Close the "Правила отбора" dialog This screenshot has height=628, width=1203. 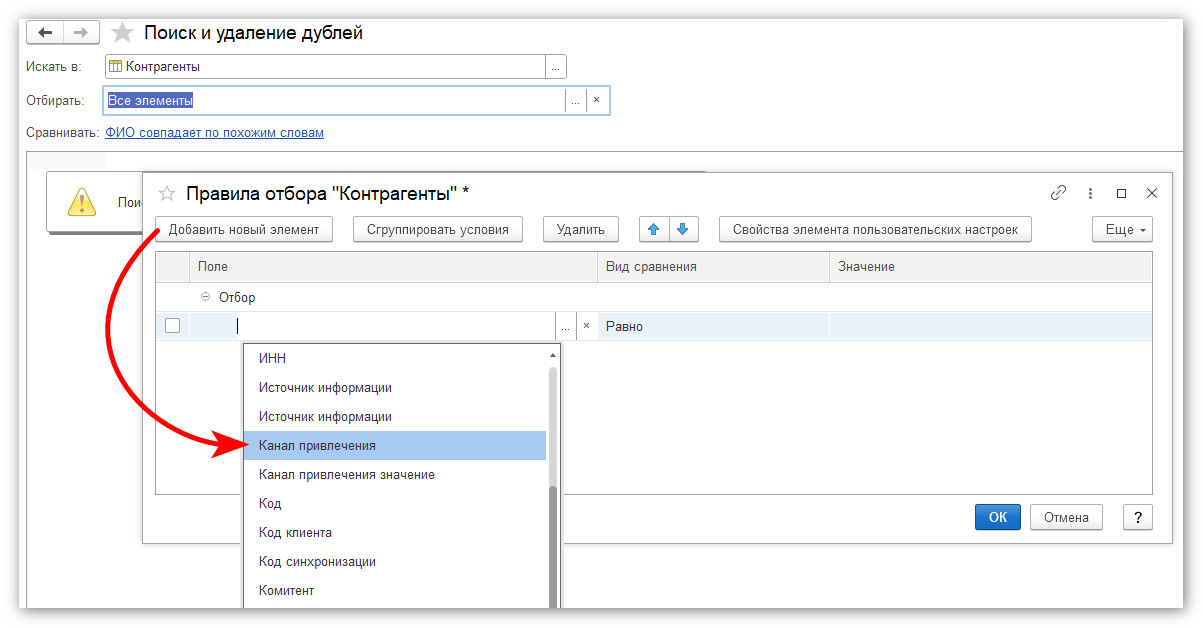[1152, 193]
